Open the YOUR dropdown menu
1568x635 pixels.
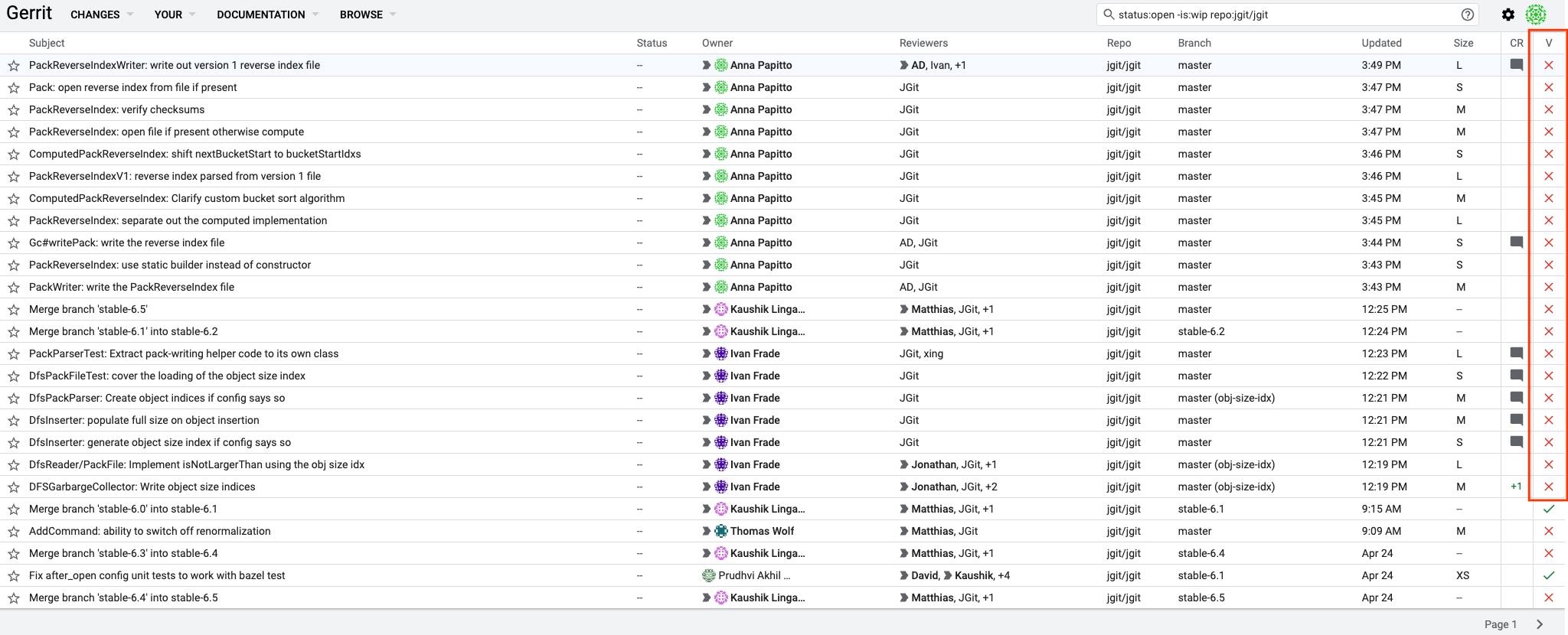175,15
